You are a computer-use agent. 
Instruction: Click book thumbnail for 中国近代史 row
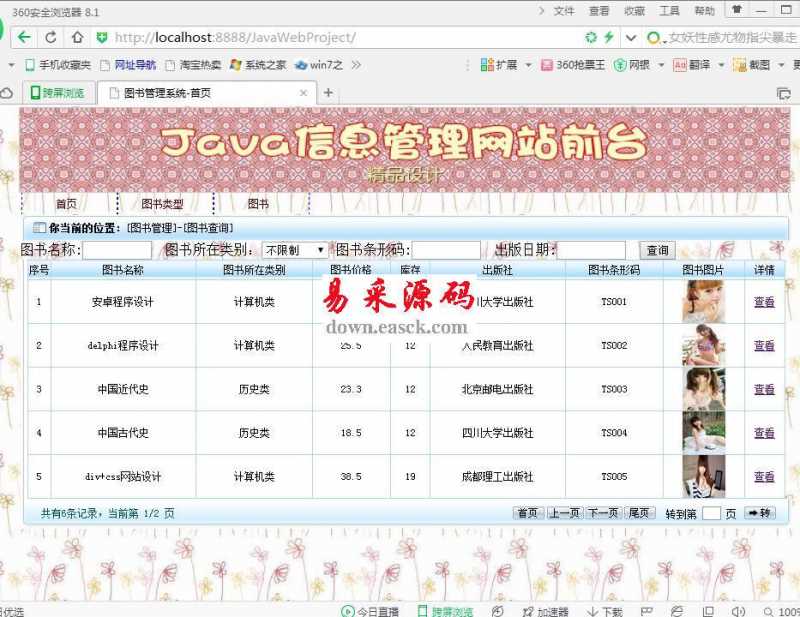(x=704, y=389)
